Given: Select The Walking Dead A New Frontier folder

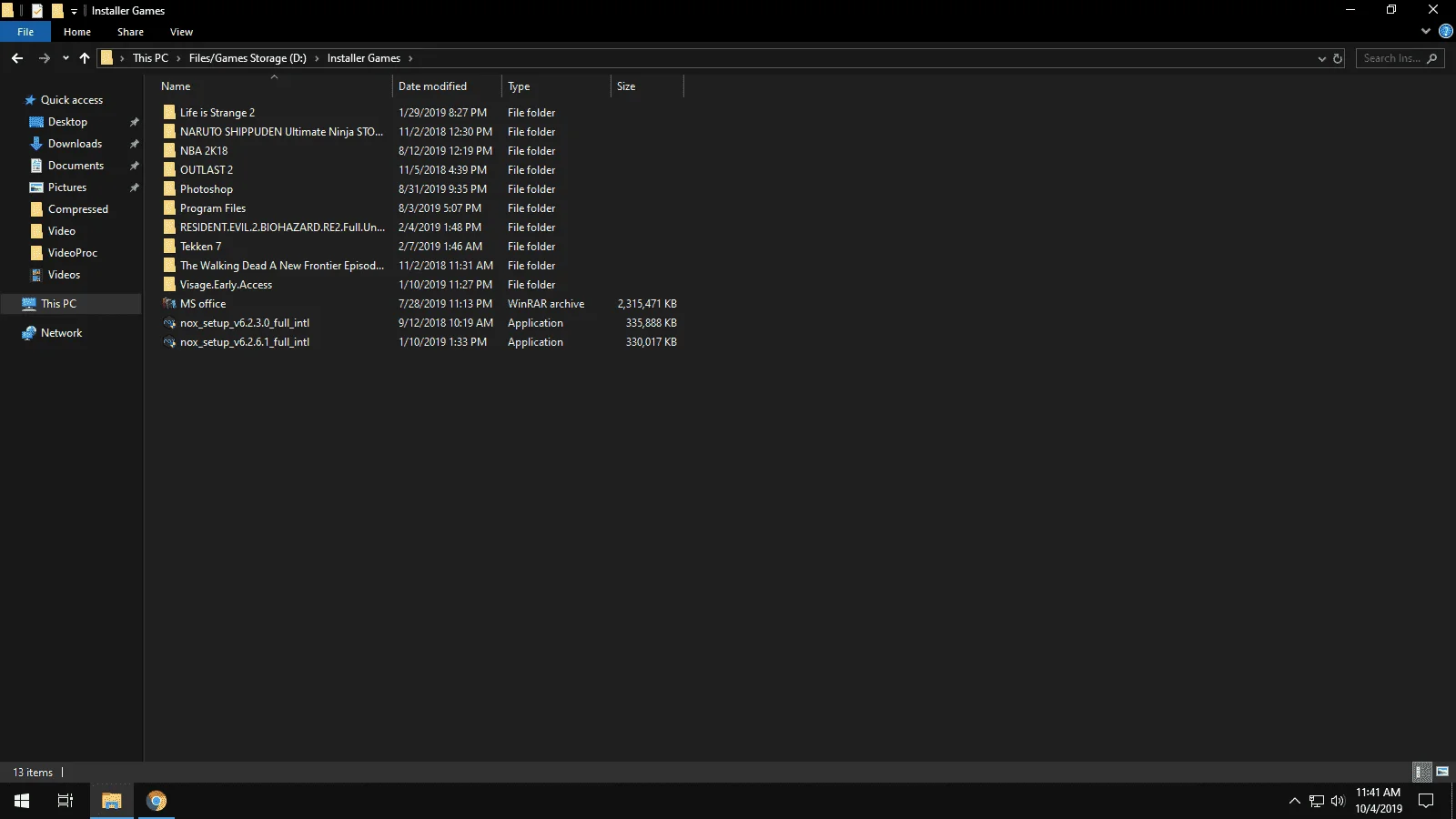Looking at the screenshot, I should coord(282,266).
